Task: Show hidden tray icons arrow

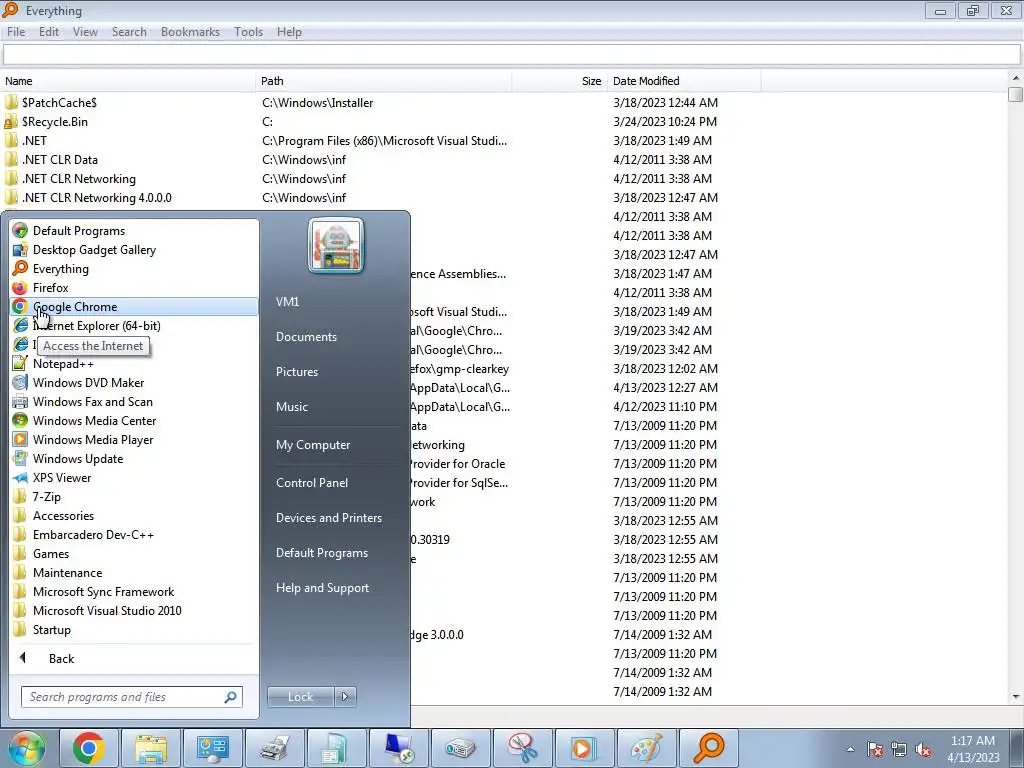Action: tap(850, 749)
